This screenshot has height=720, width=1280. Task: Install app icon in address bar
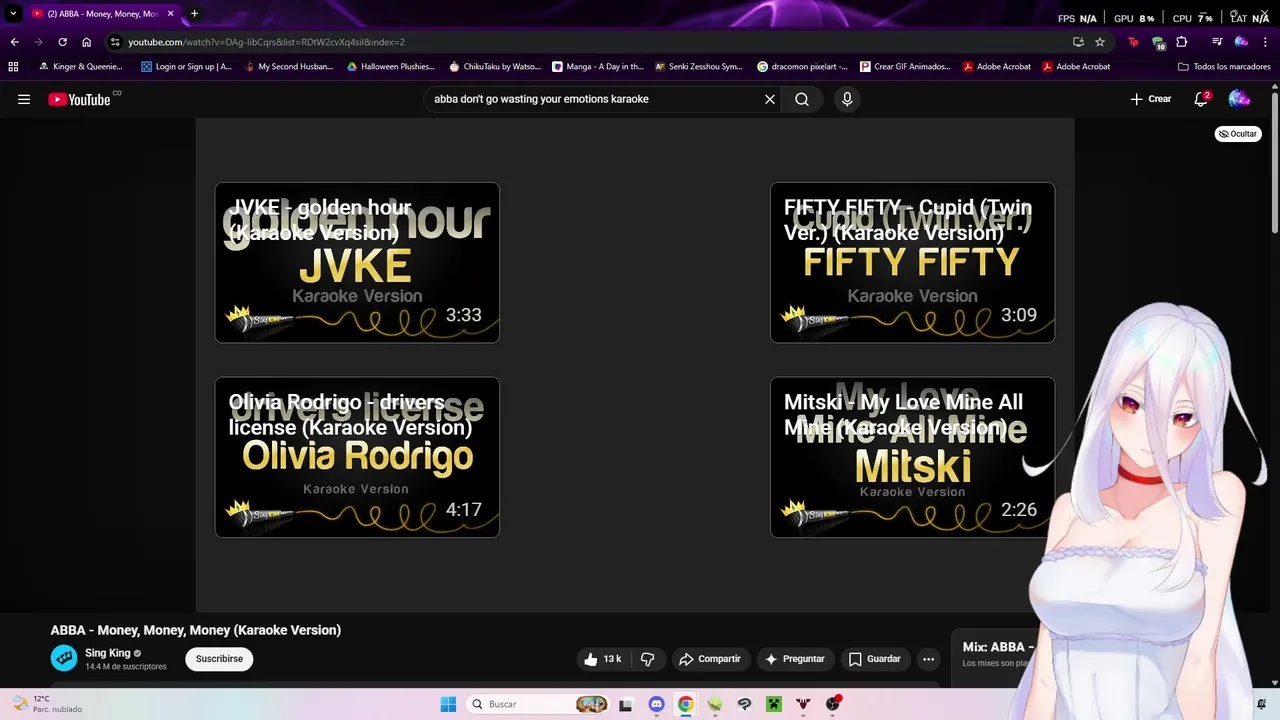pos(1078,42)
